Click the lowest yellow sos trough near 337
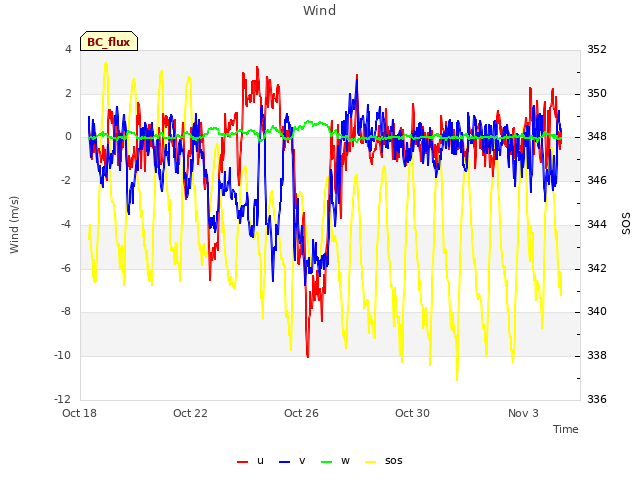The width and height of the screenshot is (640, 480). click(457, 379)
